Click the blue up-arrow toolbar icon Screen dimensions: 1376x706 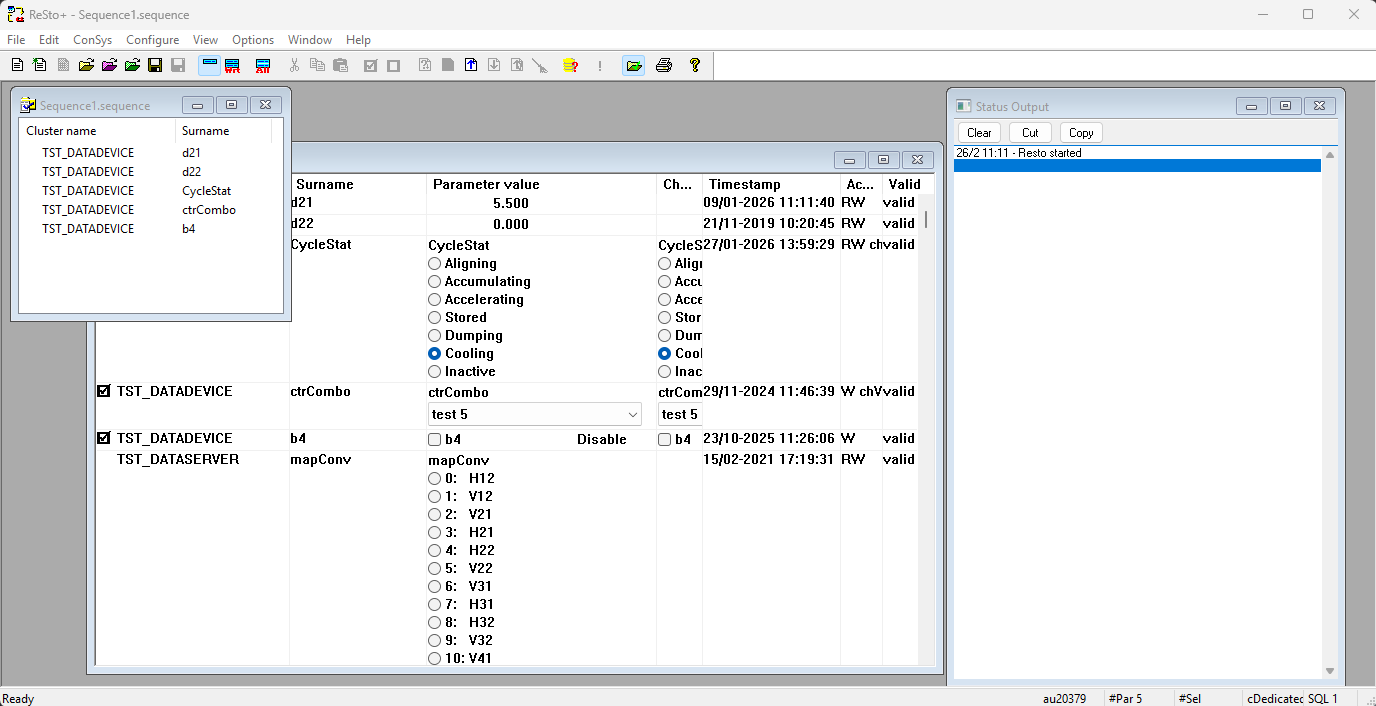[471, 66]
